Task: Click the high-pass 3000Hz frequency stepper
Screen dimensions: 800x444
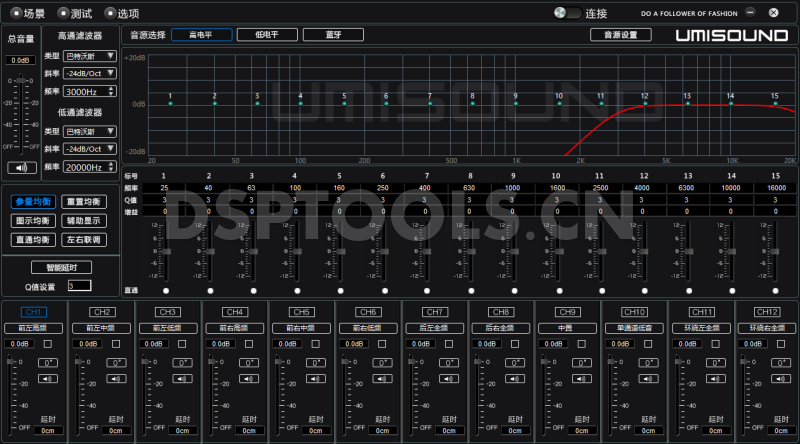Action: pos(111,92)
